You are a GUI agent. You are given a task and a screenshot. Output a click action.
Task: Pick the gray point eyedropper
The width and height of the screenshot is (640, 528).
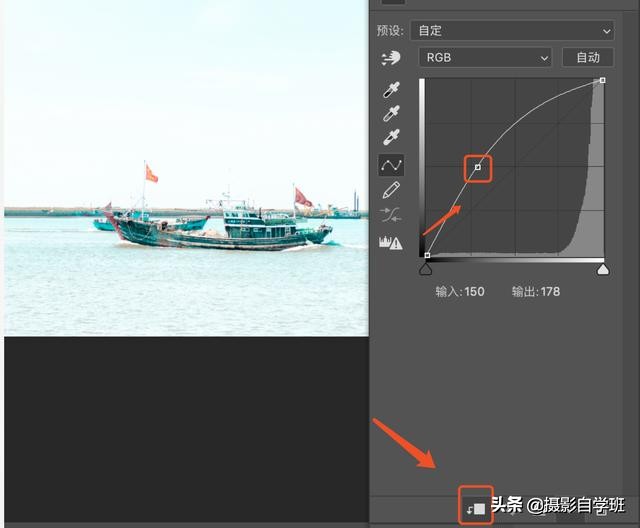coord(391,113)
